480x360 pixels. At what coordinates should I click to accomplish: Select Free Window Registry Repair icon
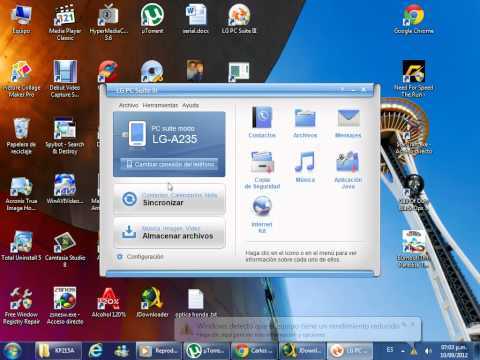coord(21,306)
